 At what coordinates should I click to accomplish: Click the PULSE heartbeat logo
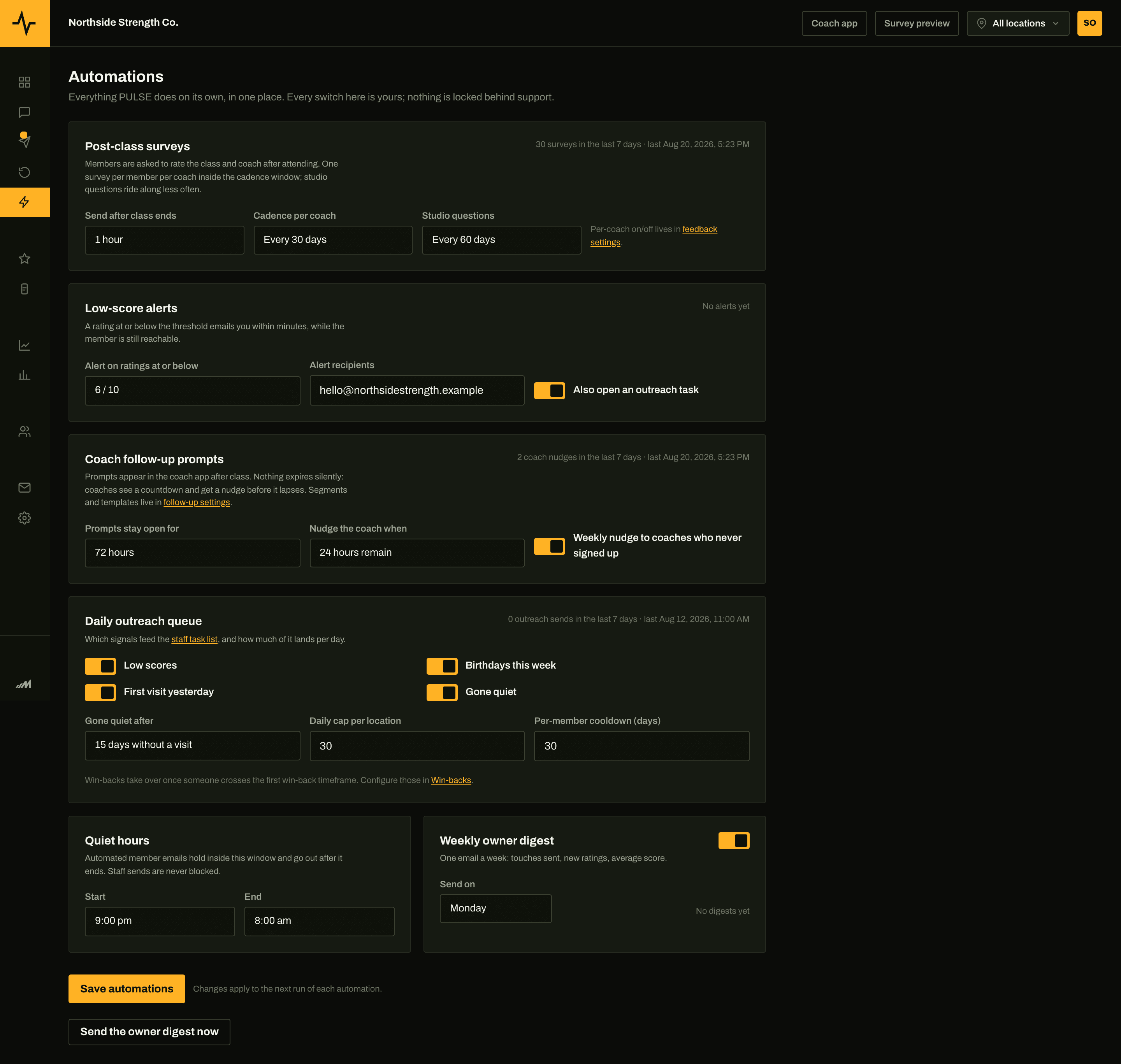point(25,23)
